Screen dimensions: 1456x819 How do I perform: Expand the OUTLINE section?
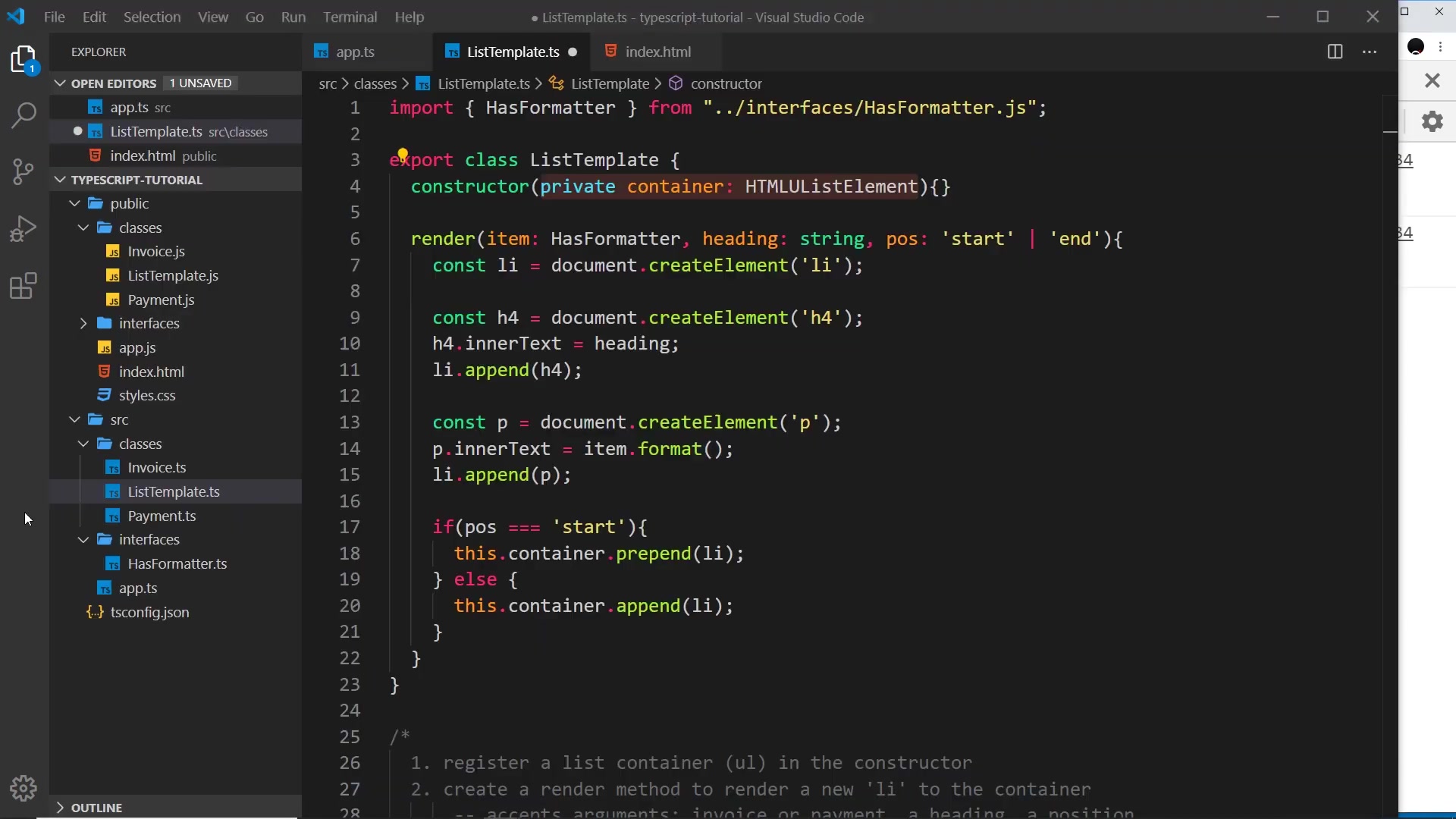tap(61, 808)
